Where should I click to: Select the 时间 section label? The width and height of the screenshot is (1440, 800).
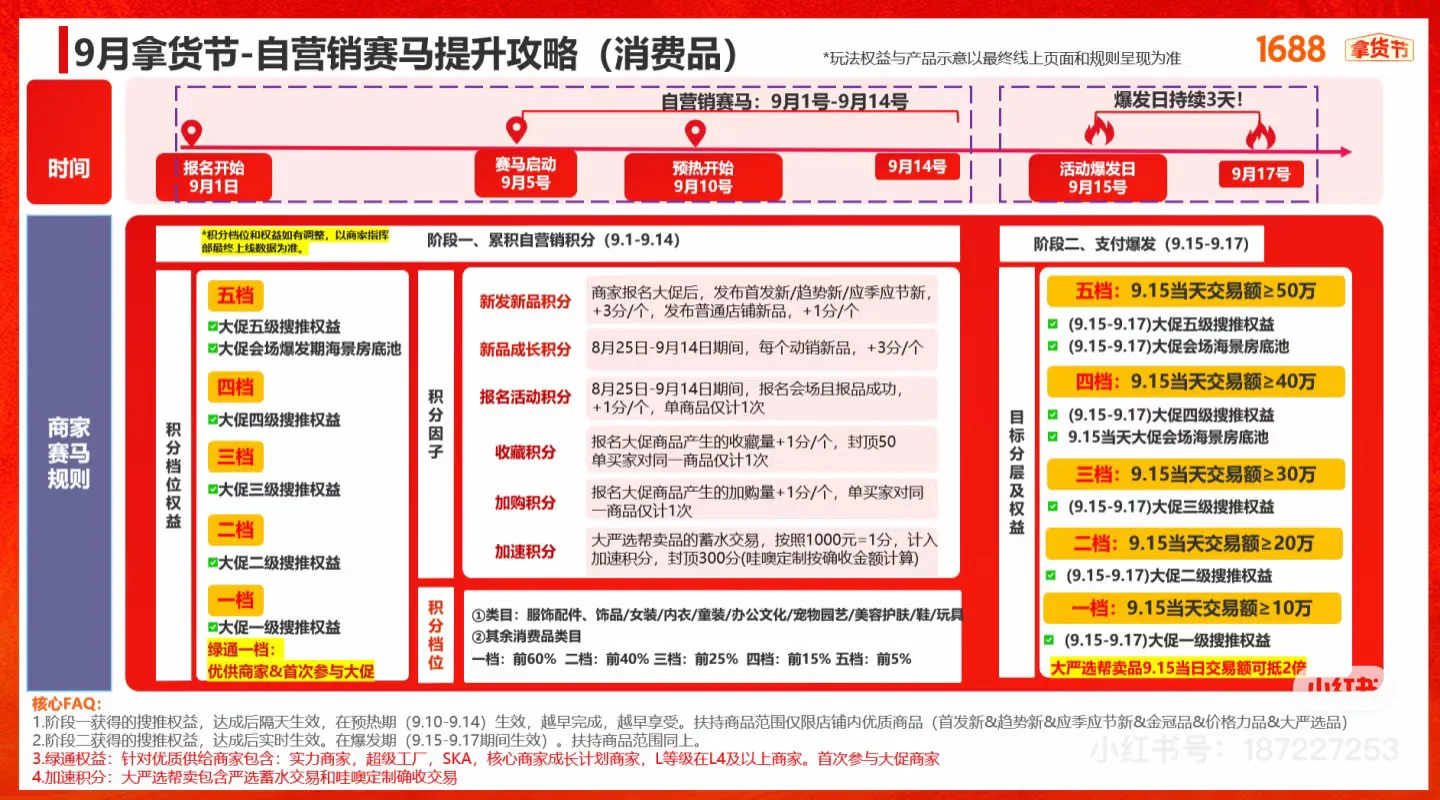[69, 141]
